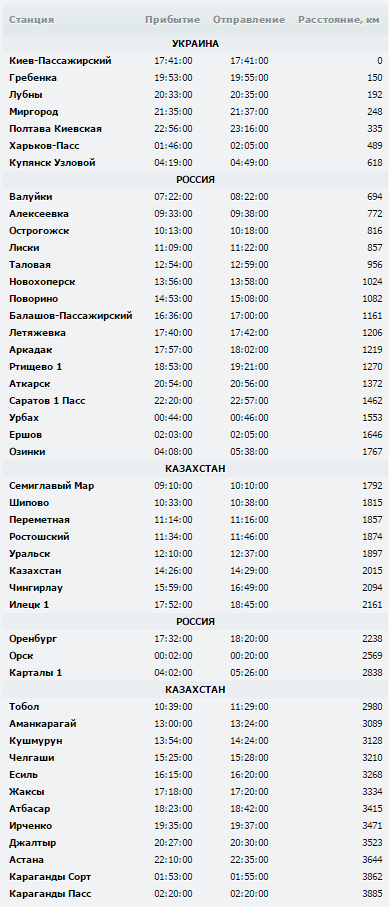Click the Харьков-Пасс station name
The image size is (389, 907).
tap(44, 146)
